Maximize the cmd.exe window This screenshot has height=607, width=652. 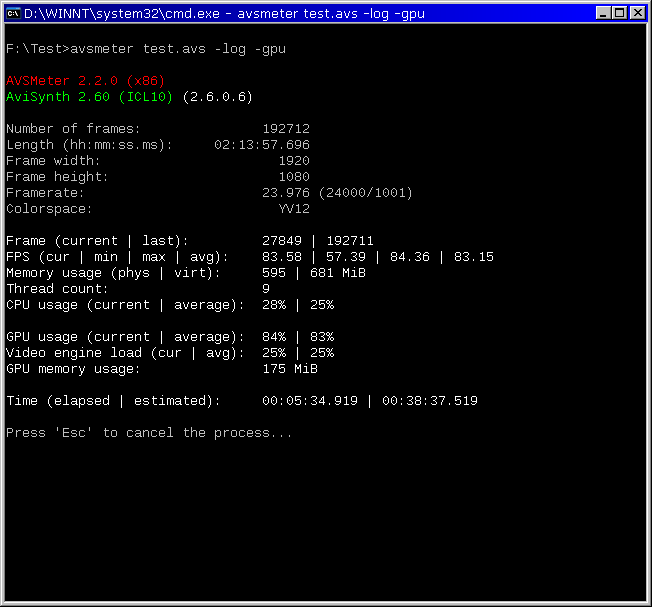point(620,13)
